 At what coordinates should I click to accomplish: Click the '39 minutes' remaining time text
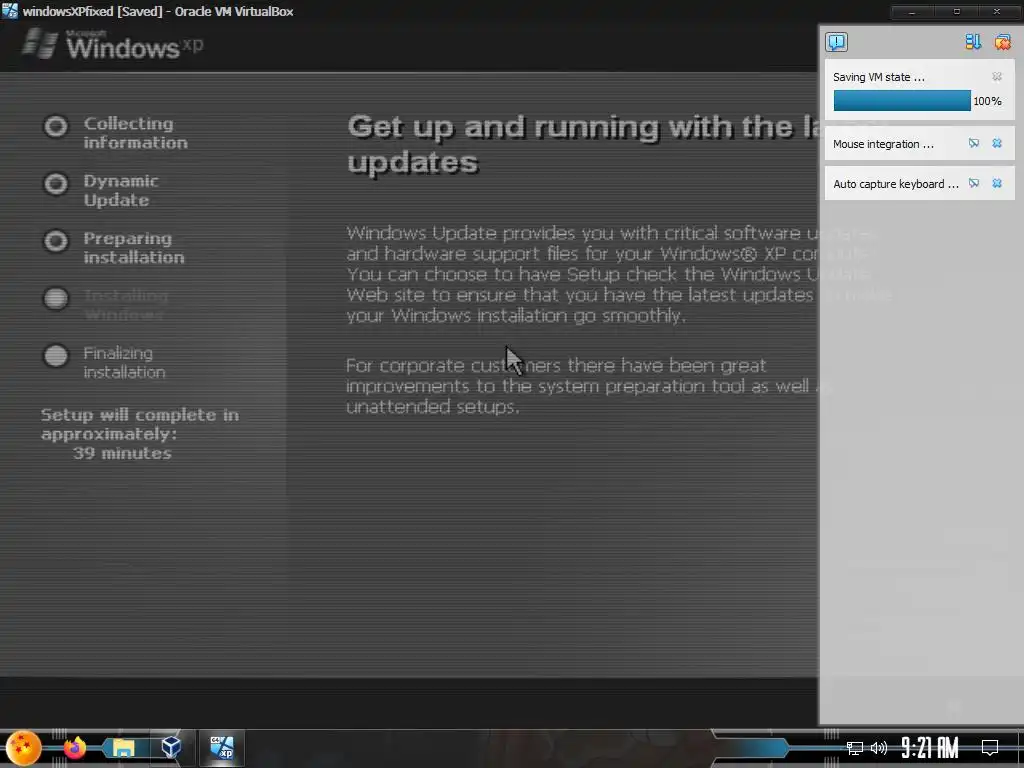[122, 453]
